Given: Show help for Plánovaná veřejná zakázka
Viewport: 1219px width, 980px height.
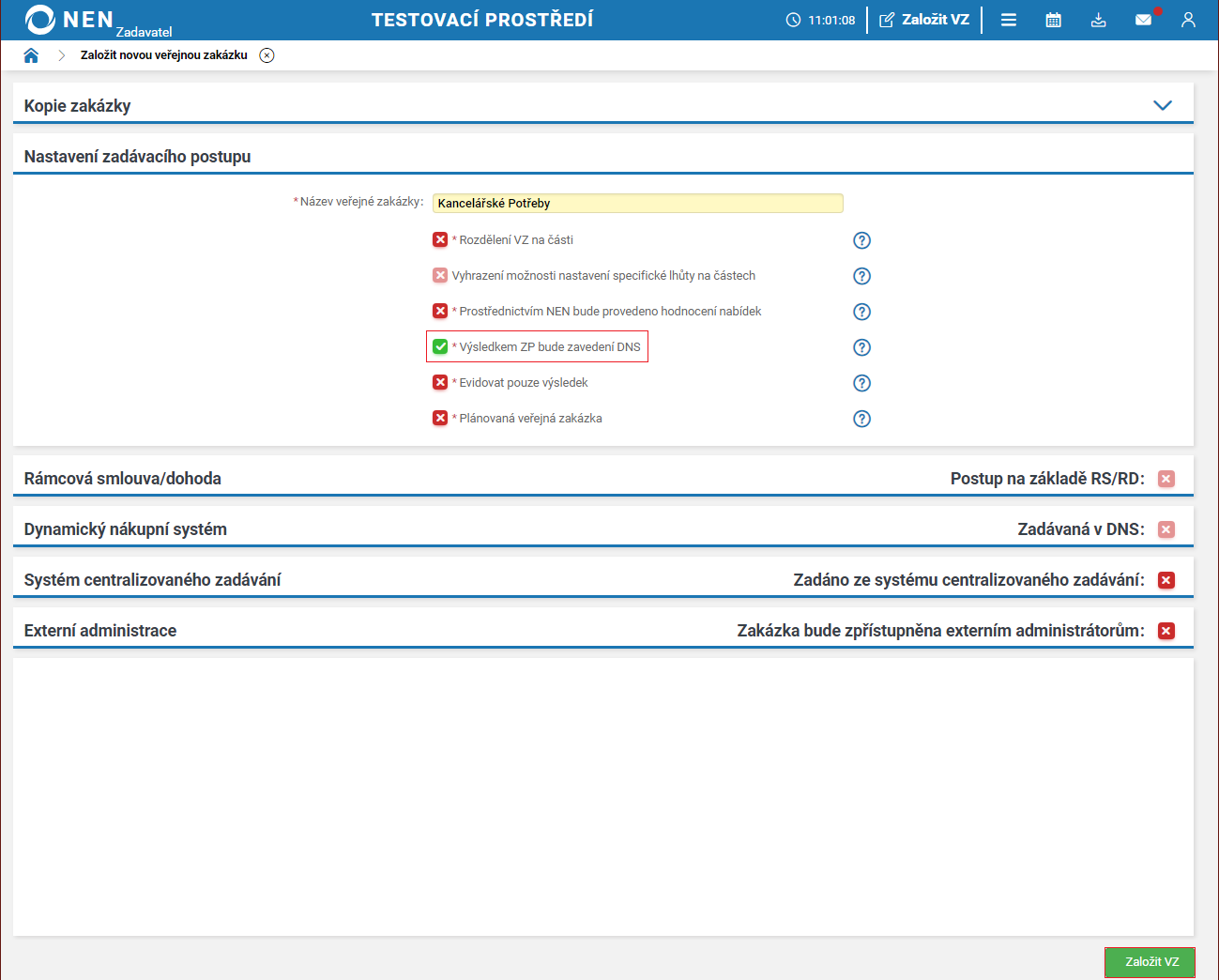Looking at the screenshot, I should (x=861, y=419).
